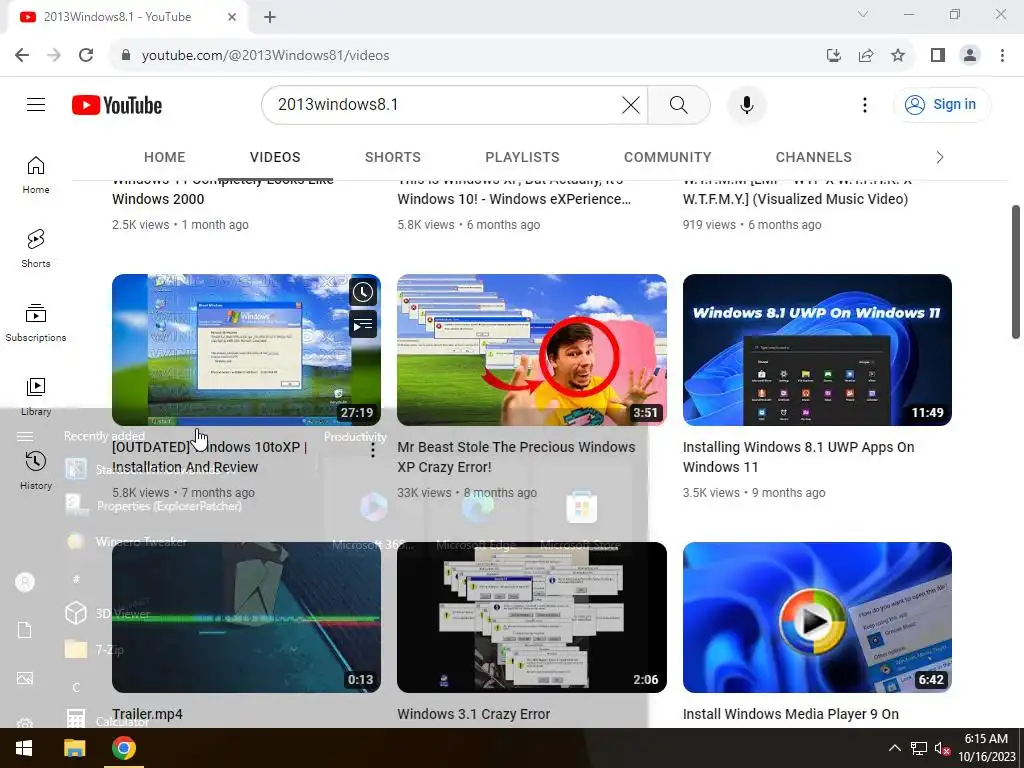The height and width of the screenshot is (768, 1024).
Task: Open Install Windows Media Player 9 title
Action: tap(791, 714)
